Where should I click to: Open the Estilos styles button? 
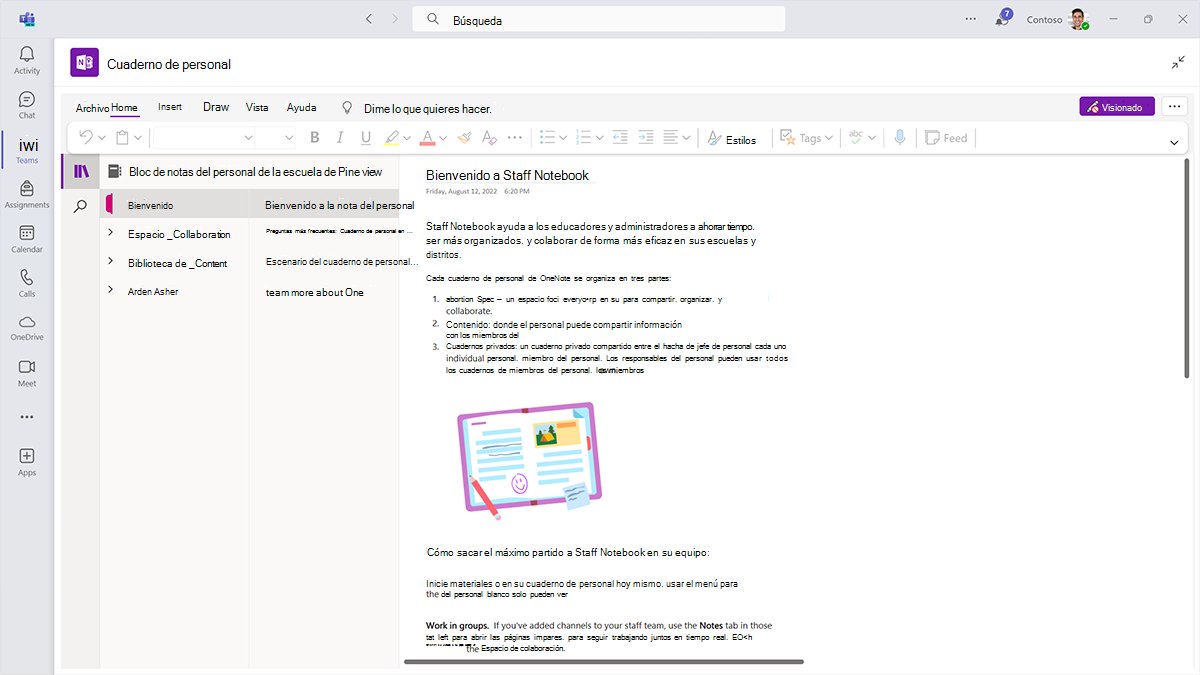(x=731, y=139)
